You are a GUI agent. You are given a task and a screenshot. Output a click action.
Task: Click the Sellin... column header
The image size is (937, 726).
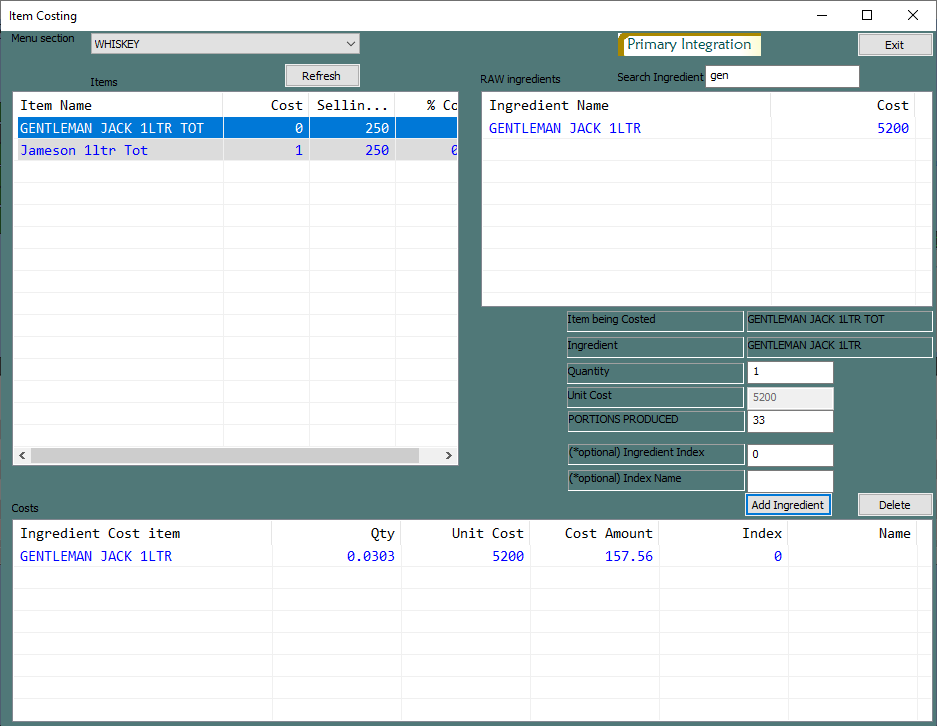click(x=352, y=106)
